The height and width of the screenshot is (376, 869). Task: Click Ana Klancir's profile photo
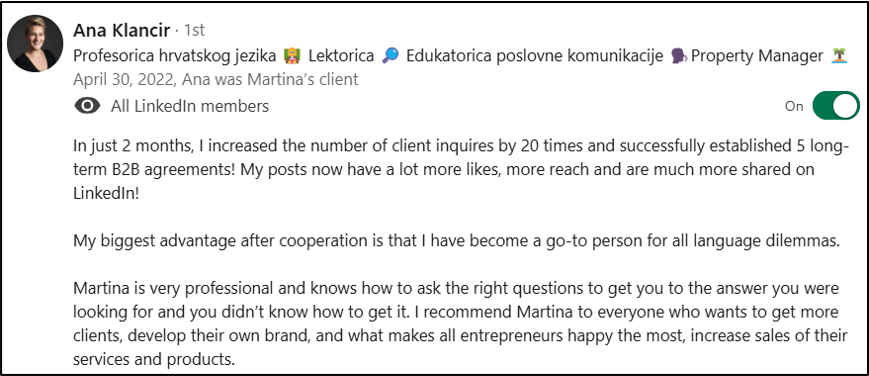click(x=35, y=43)
